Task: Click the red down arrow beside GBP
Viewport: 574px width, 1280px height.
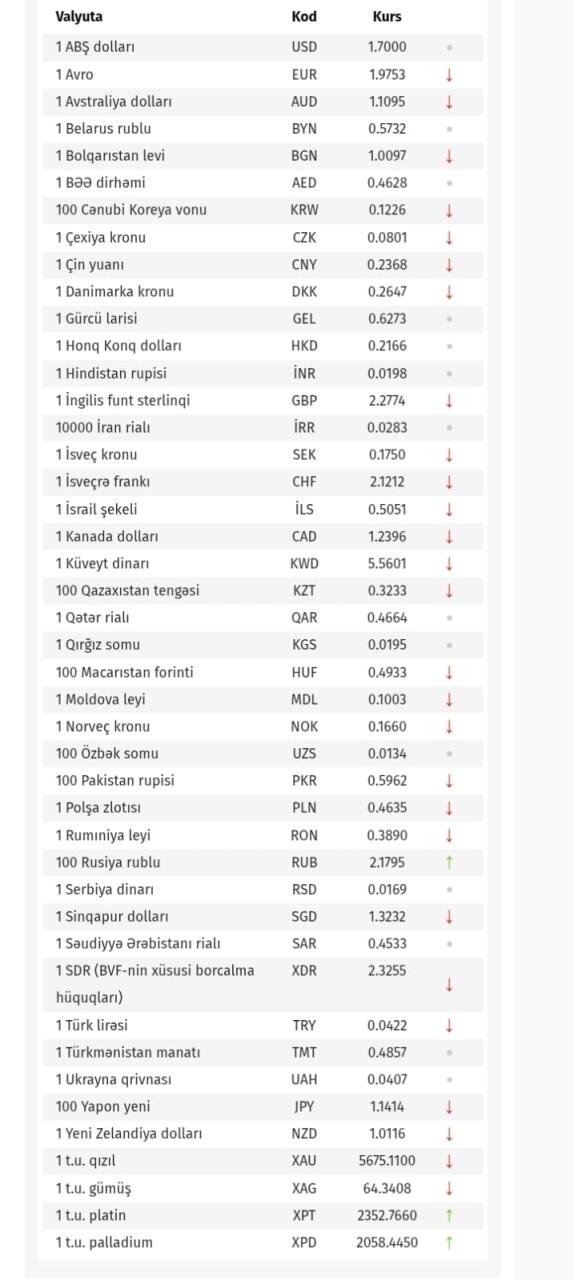Action: coord(449,400)
